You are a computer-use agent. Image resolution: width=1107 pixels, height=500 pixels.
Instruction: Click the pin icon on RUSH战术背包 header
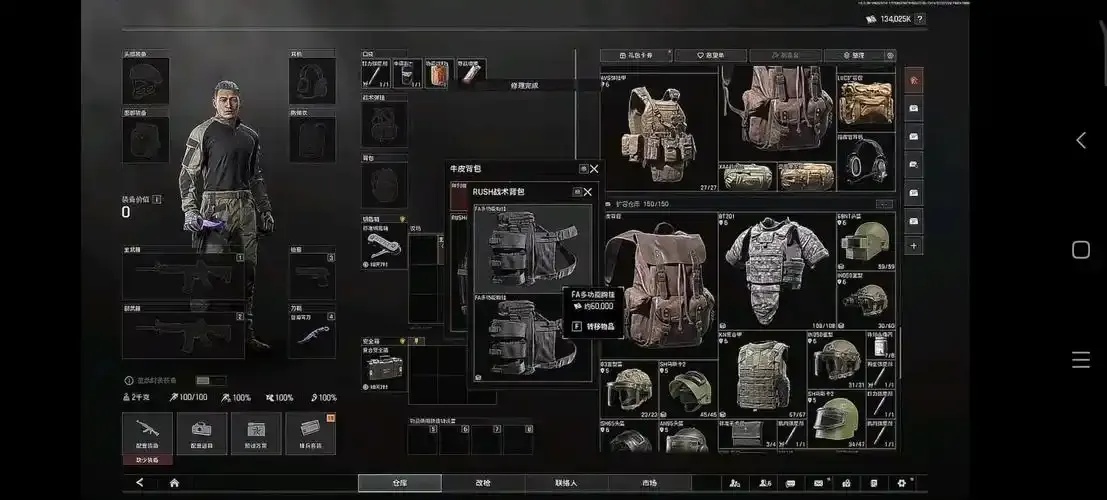577,191
